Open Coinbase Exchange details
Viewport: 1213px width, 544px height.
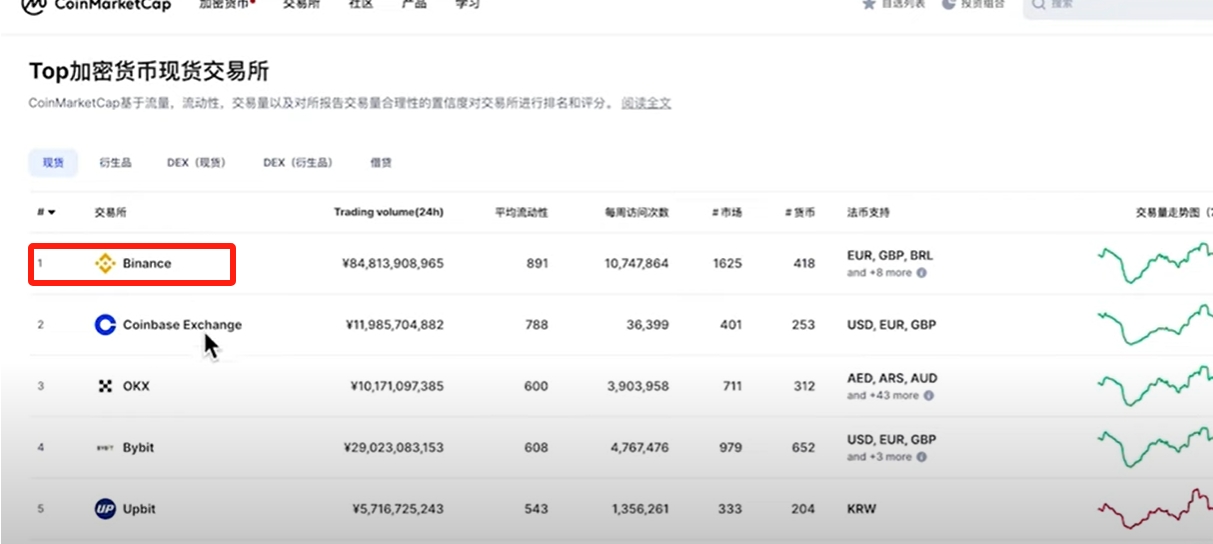pyautogui.click(x=182, y=325)
